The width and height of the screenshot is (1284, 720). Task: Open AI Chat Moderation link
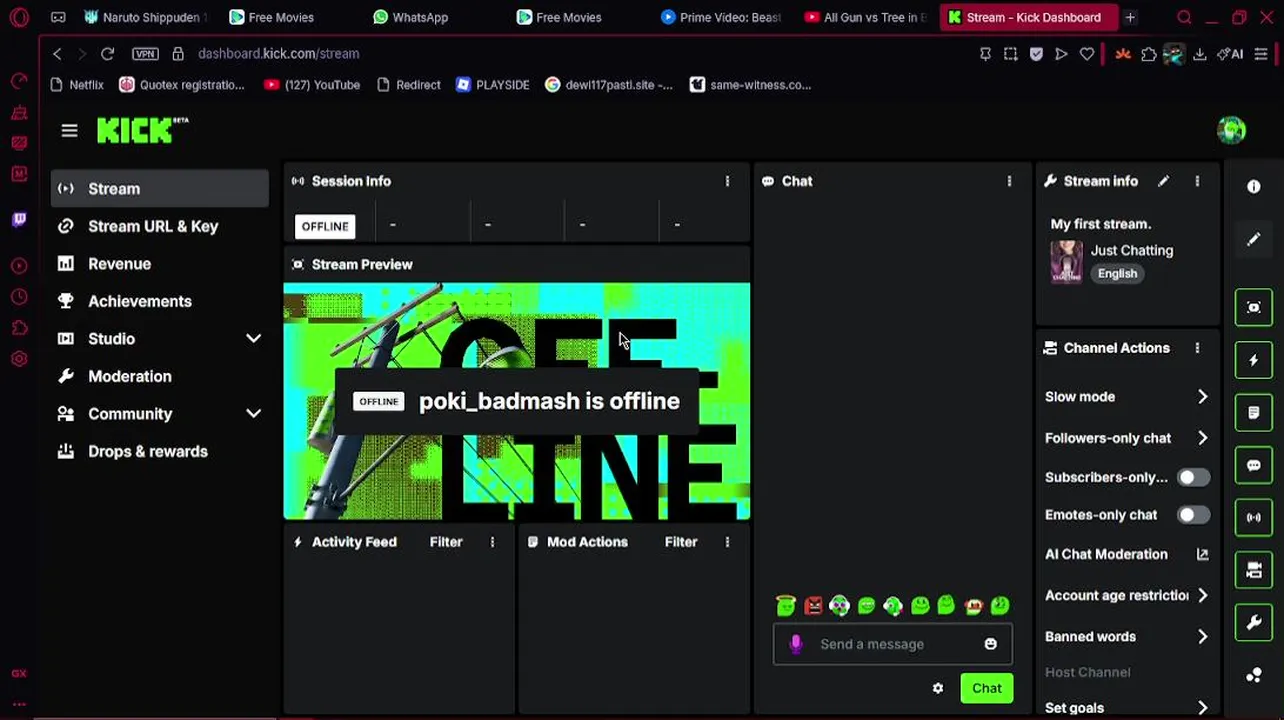pos(1126,554)
